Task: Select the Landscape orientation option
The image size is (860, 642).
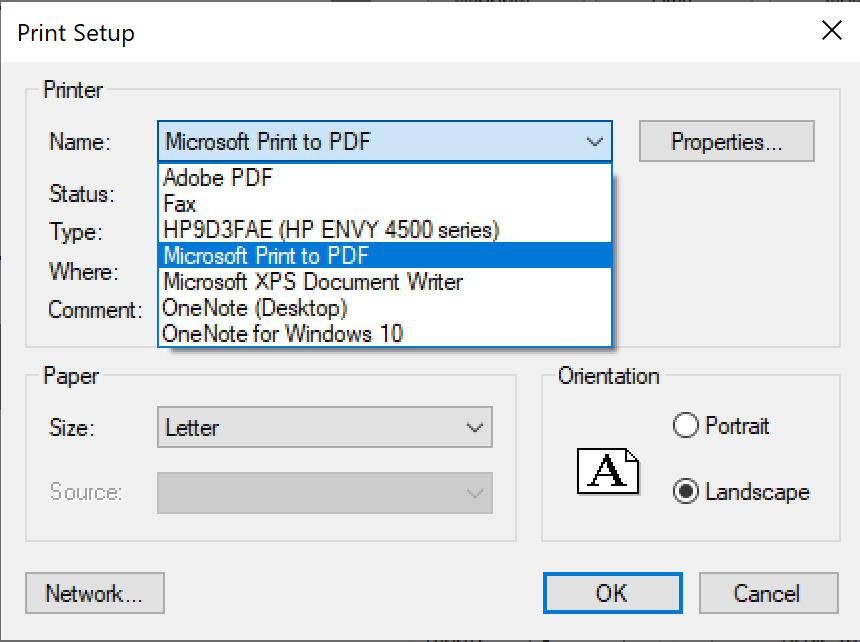Action: (688, 491)
